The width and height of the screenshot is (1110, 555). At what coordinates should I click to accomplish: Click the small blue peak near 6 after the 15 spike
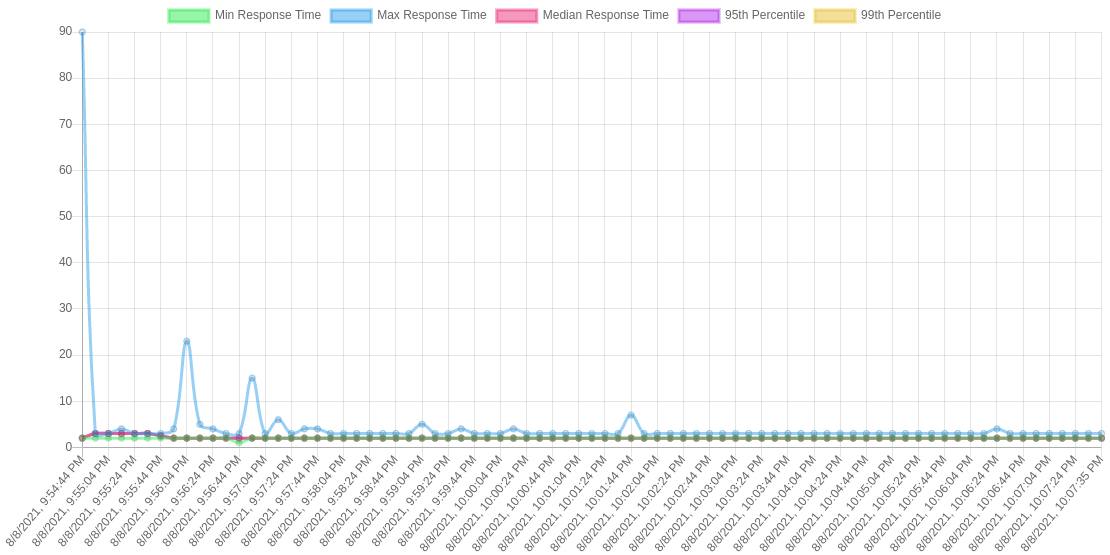(278, 419)
